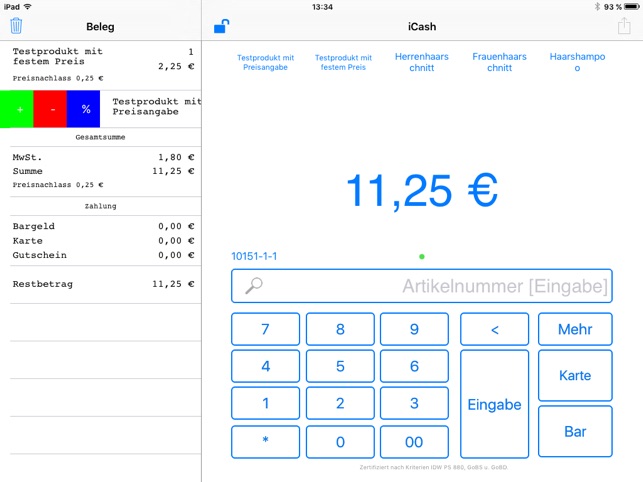
Task: Tap the green status dot indicator
Action: click(422, 256)
